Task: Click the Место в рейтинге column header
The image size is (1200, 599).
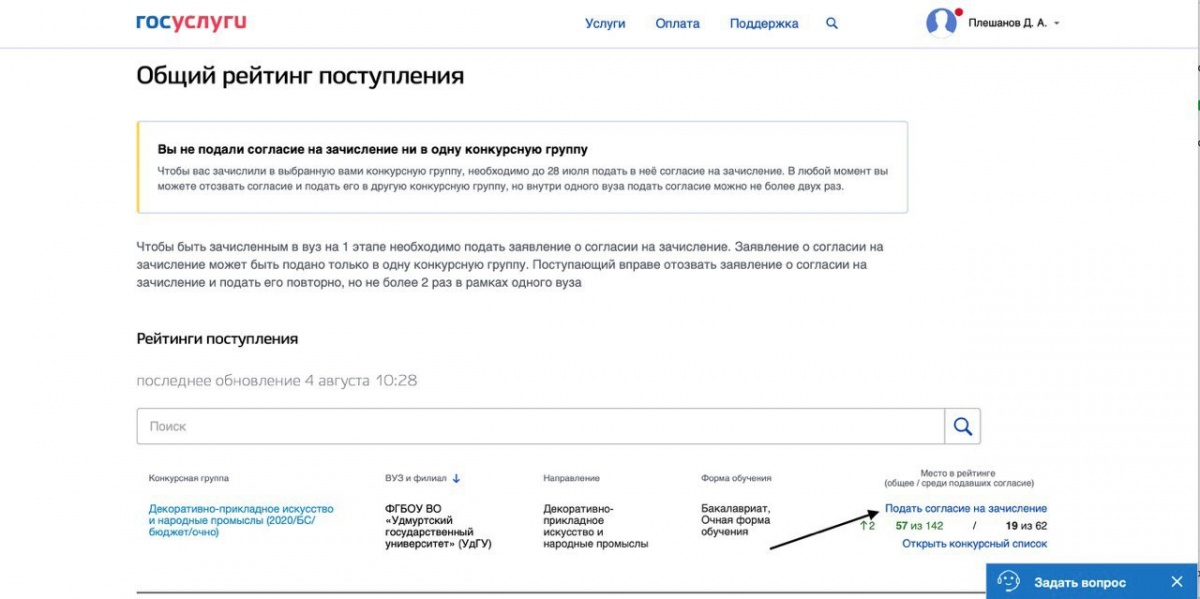Action: (x=959, y=477)
